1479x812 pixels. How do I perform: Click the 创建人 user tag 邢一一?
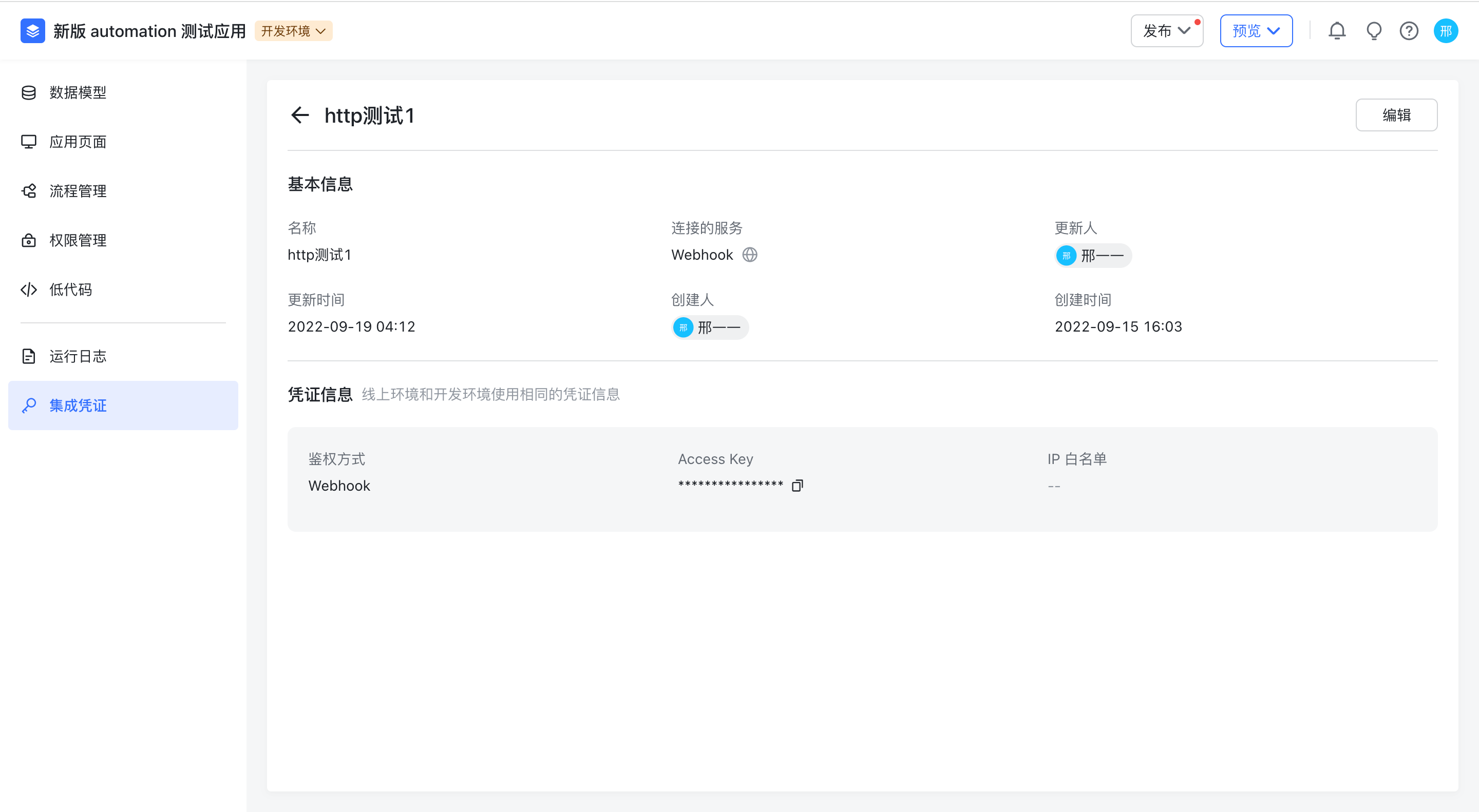[710, 327]
